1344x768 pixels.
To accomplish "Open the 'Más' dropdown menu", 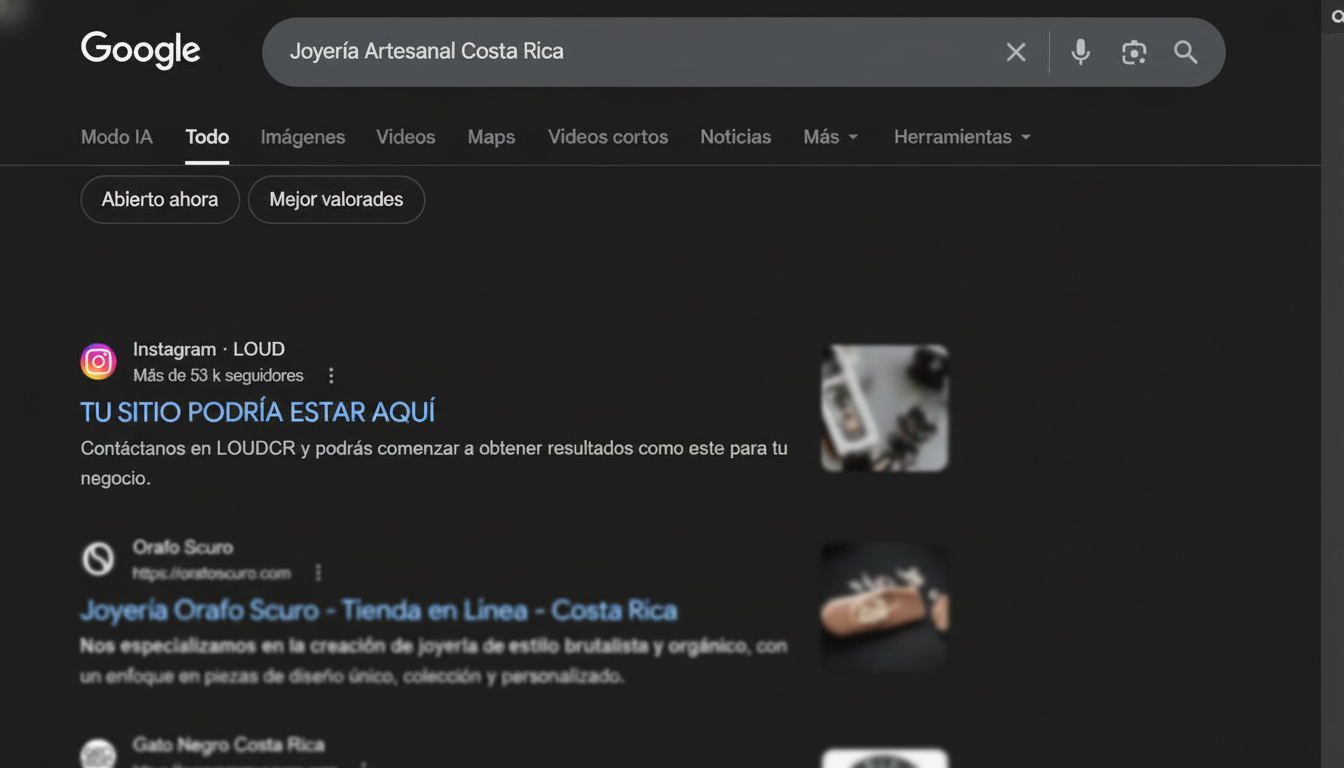I will [830, 137].
